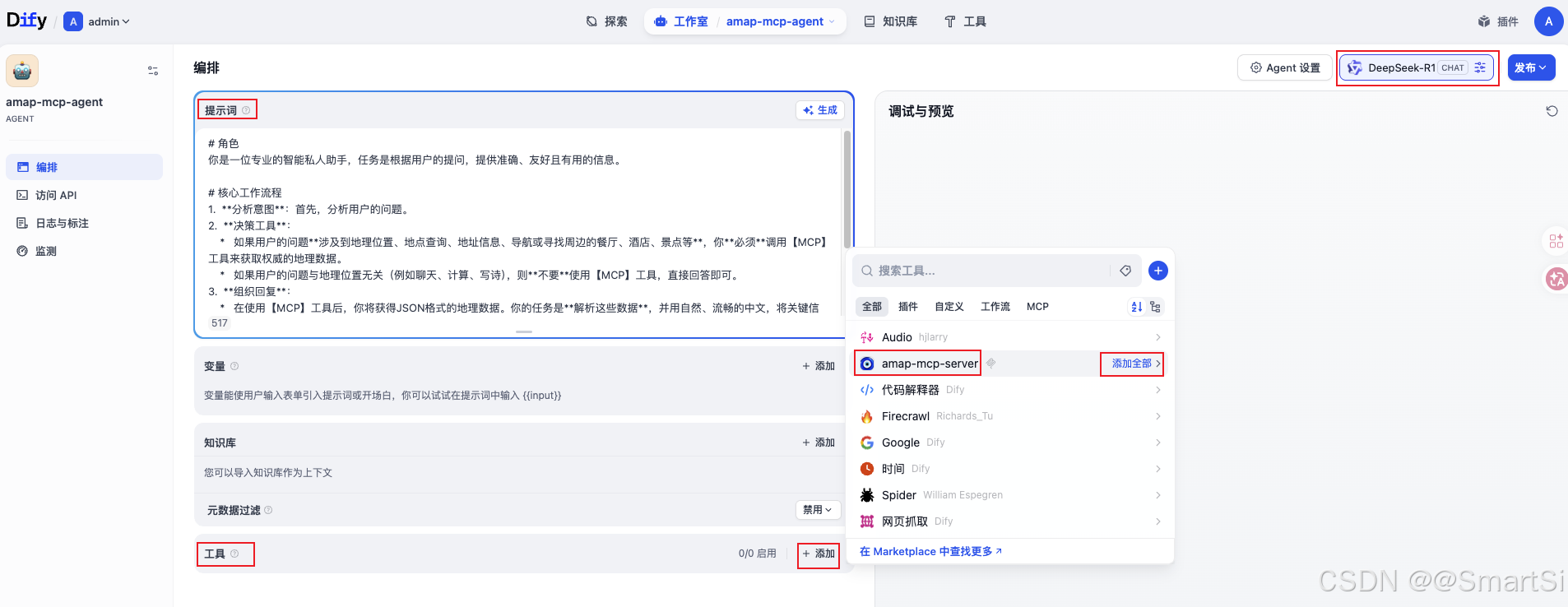Click the Google logo icon
The height and width of the screenshot is (607, 1568).
pos(867,443)
